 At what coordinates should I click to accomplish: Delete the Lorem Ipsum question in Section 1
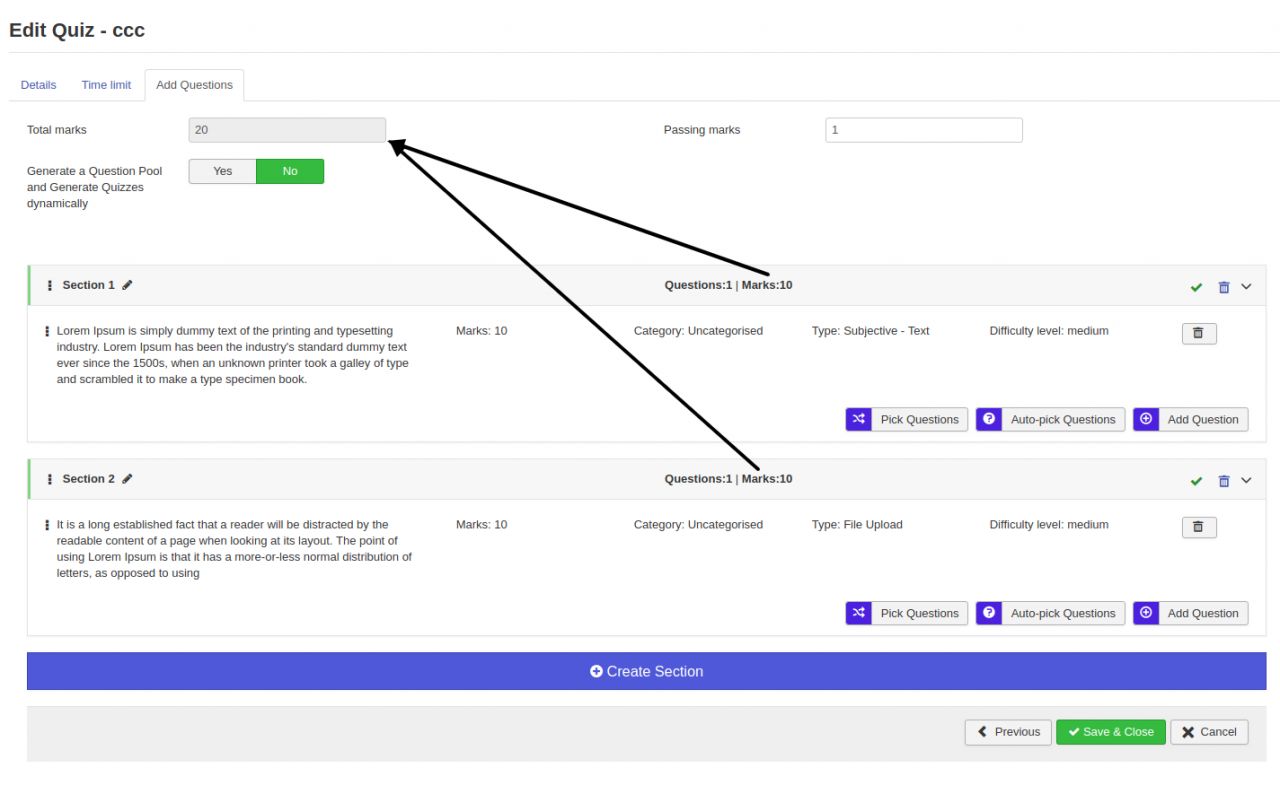(1199, 333)
